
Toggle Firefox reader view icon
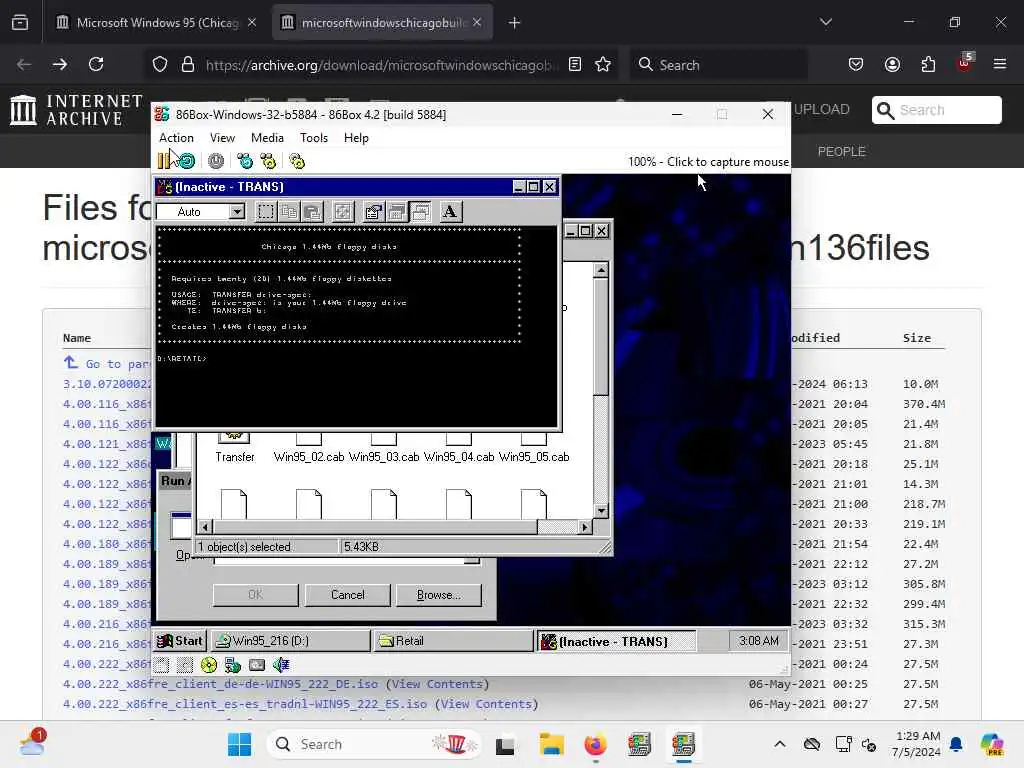click(575, 65)
